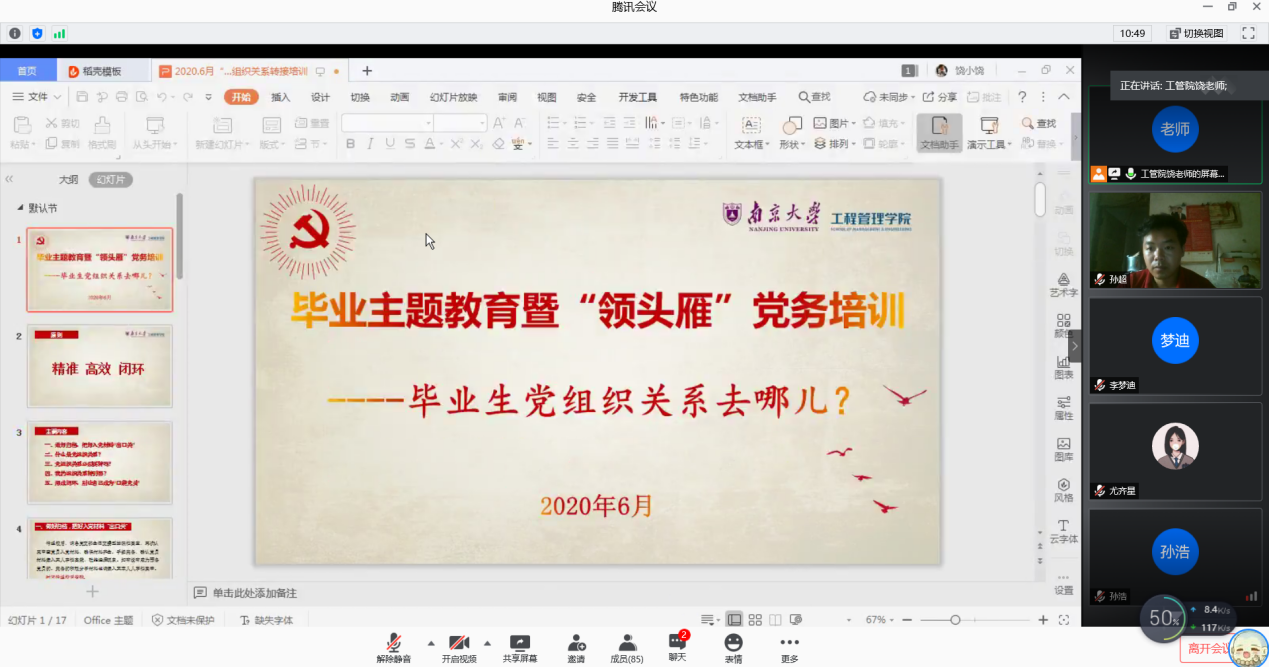Collapse the 默认节 section in slide panel
Image resolution: width=1269 pixels, height=667 pixels.
(21, 208)
